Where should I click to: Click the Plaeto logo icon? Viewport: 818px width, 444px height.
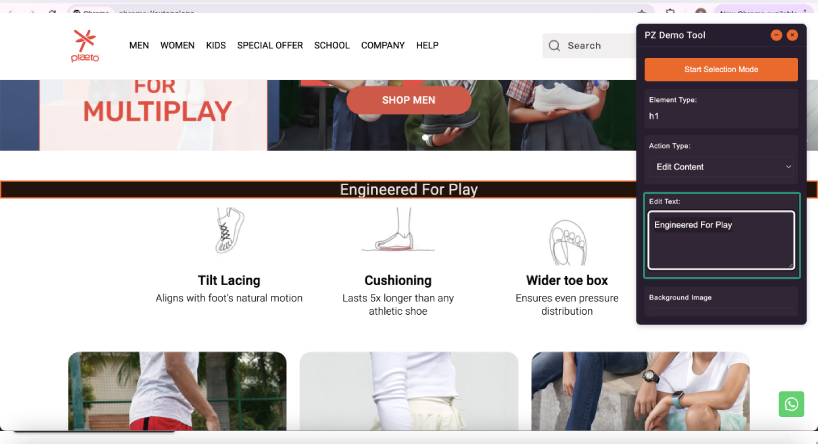pyautogui.click(x=85, y=46)
